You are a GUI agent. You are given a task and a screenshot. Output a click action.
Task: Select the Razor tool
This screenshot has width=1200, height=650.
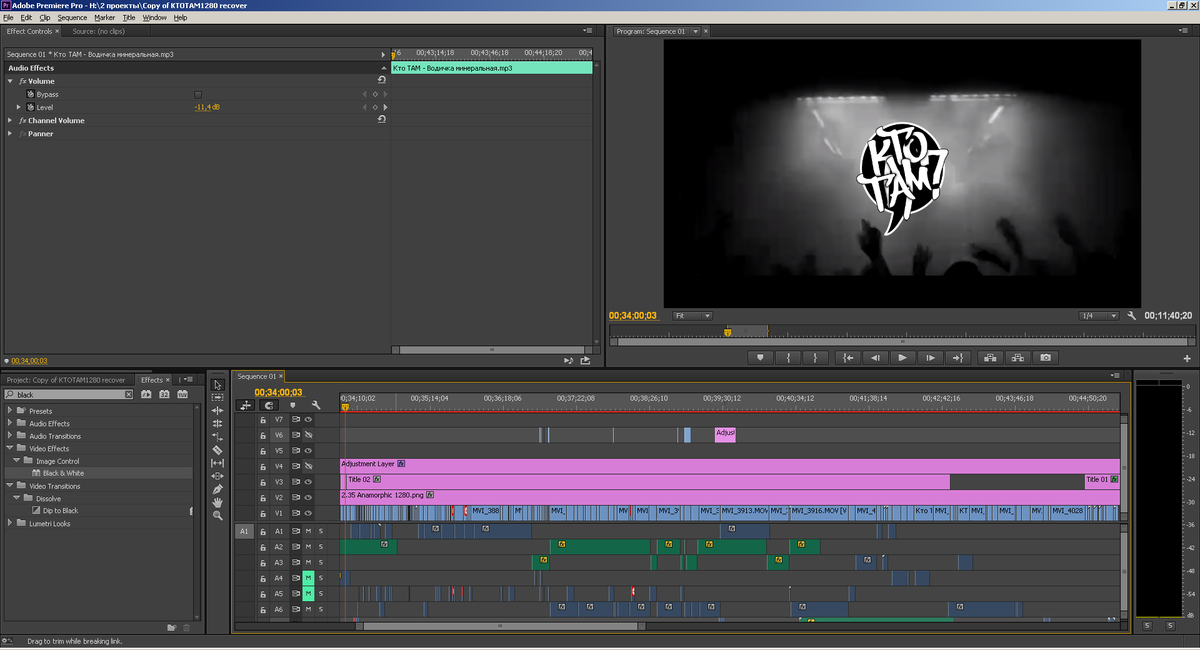click(217, 450)
